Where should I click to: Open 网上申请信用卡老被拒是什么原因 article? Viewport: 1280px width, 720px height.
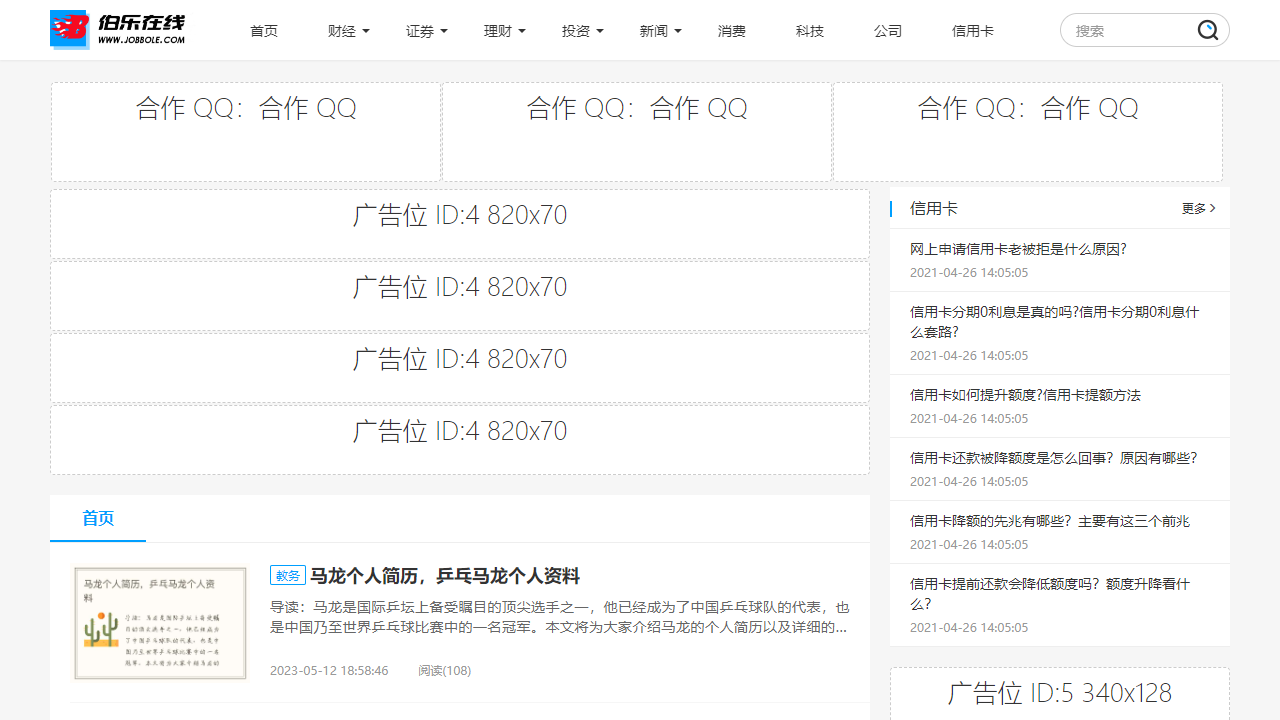[1018, 249]
